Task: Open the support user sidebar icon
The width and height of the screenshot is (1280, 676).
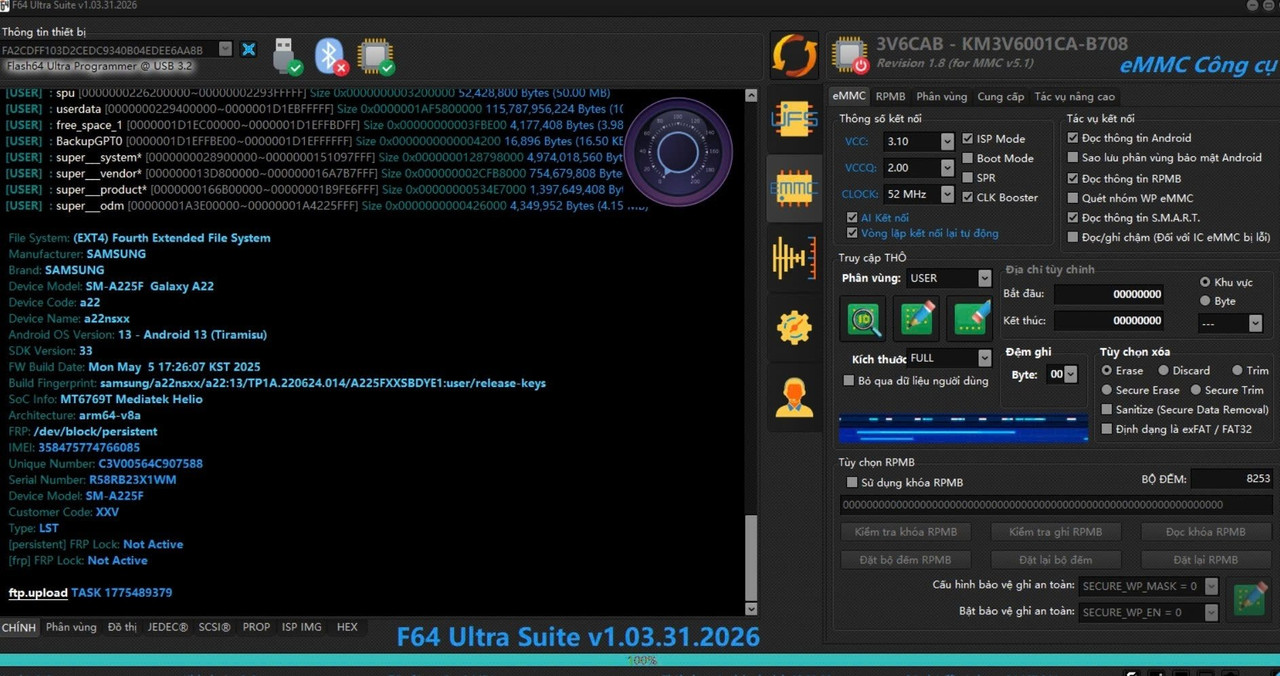Action: coord(794,396)
